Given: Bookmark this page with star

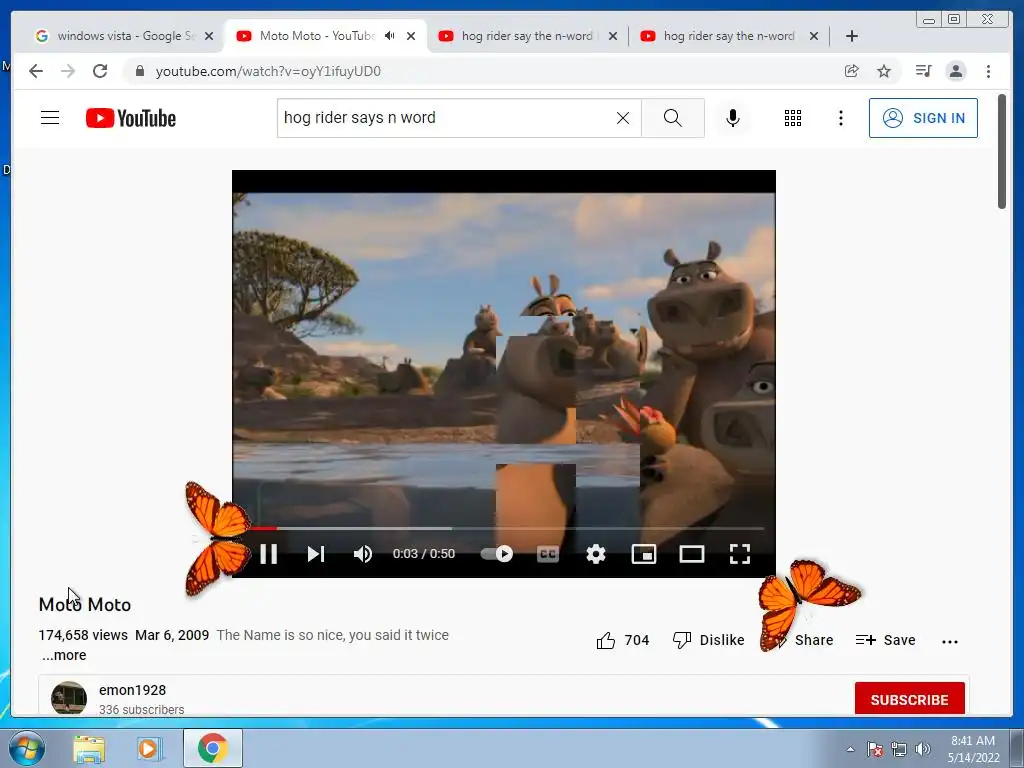Looking at the screenshot, I should 884,71.
